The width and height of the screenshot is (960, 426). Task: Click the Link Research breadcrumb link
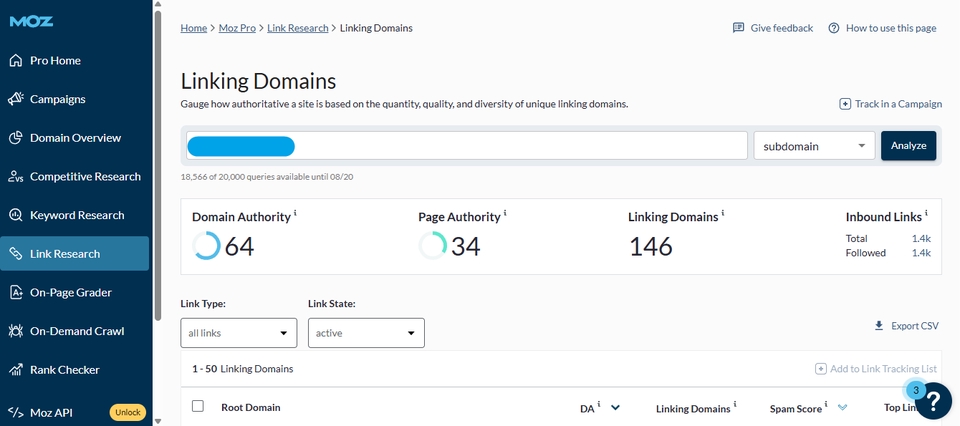point(298,28)
